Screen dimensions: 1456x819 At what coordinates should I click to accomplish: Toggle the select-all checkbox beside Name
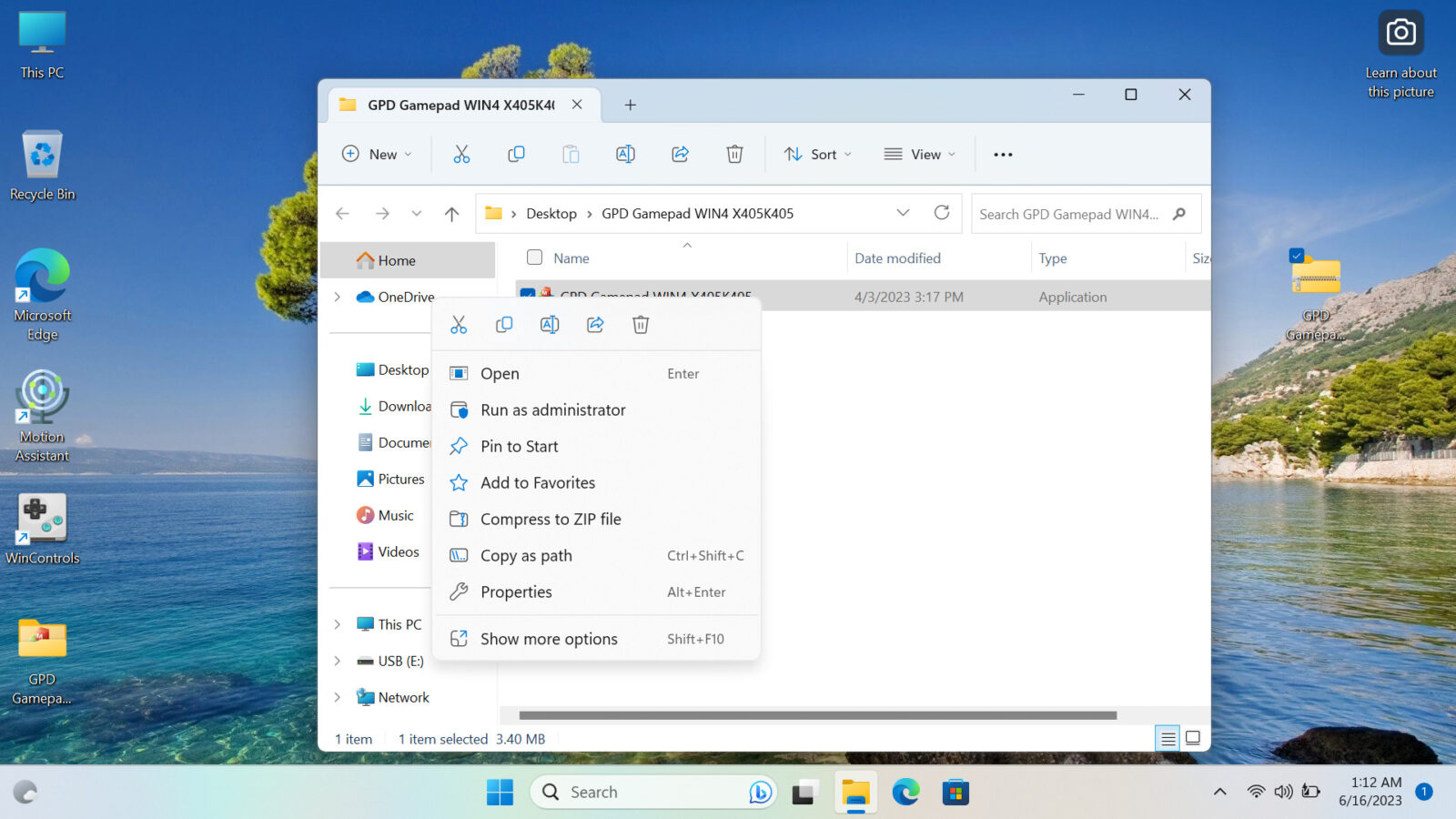[x=535, y=258]
